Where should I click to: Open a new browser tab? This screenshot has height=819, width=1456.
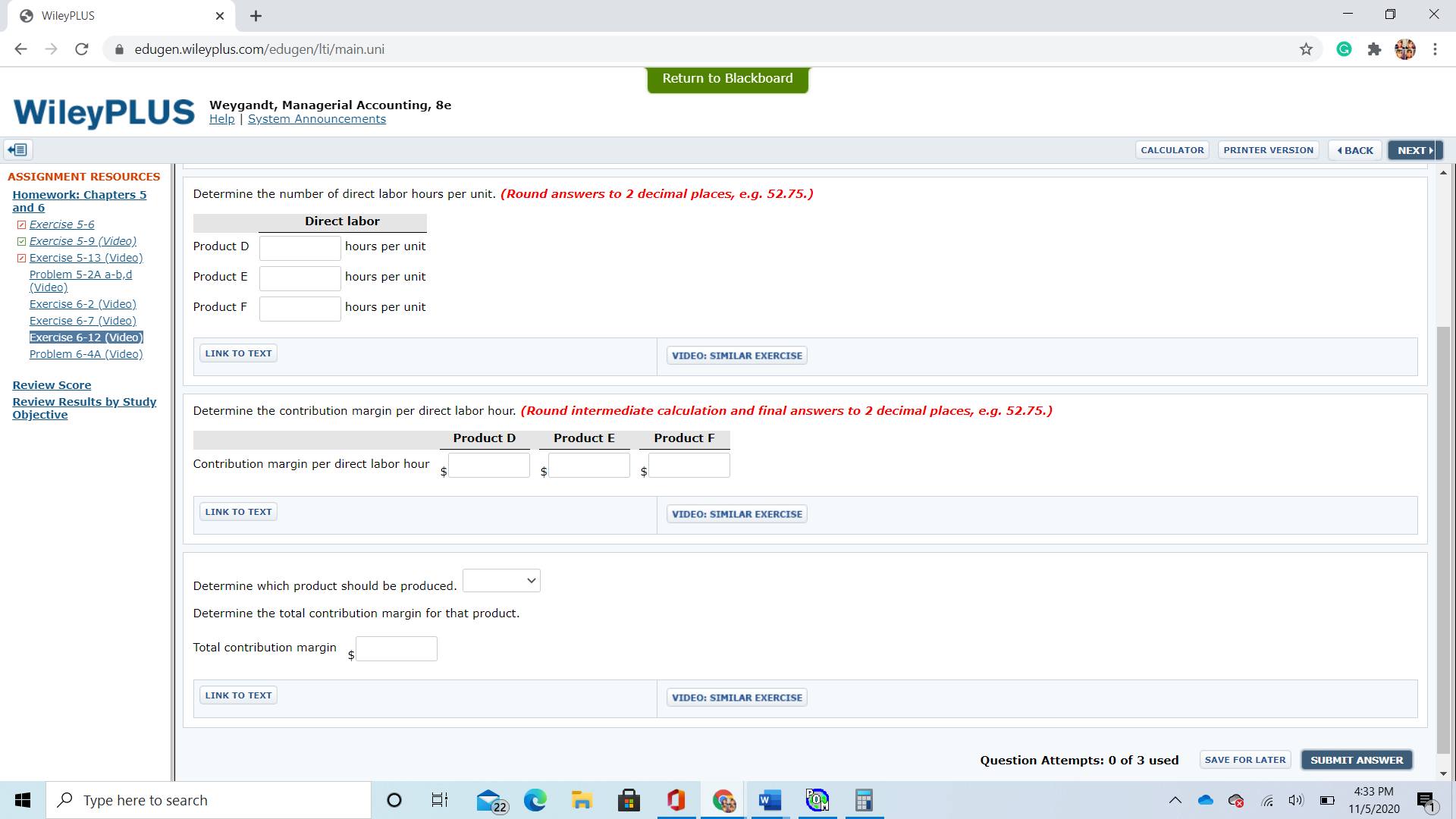coord(256,16)
